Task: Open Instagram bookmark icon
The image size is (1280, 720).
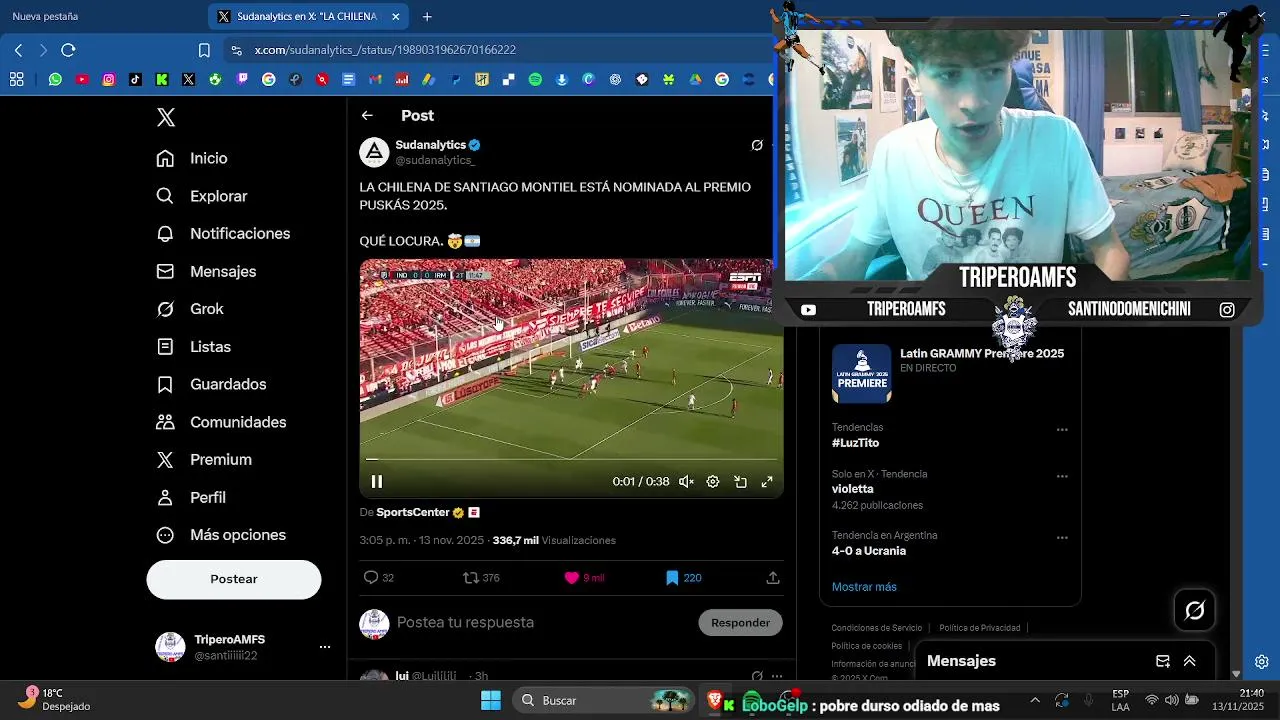Action: point(108,79)
